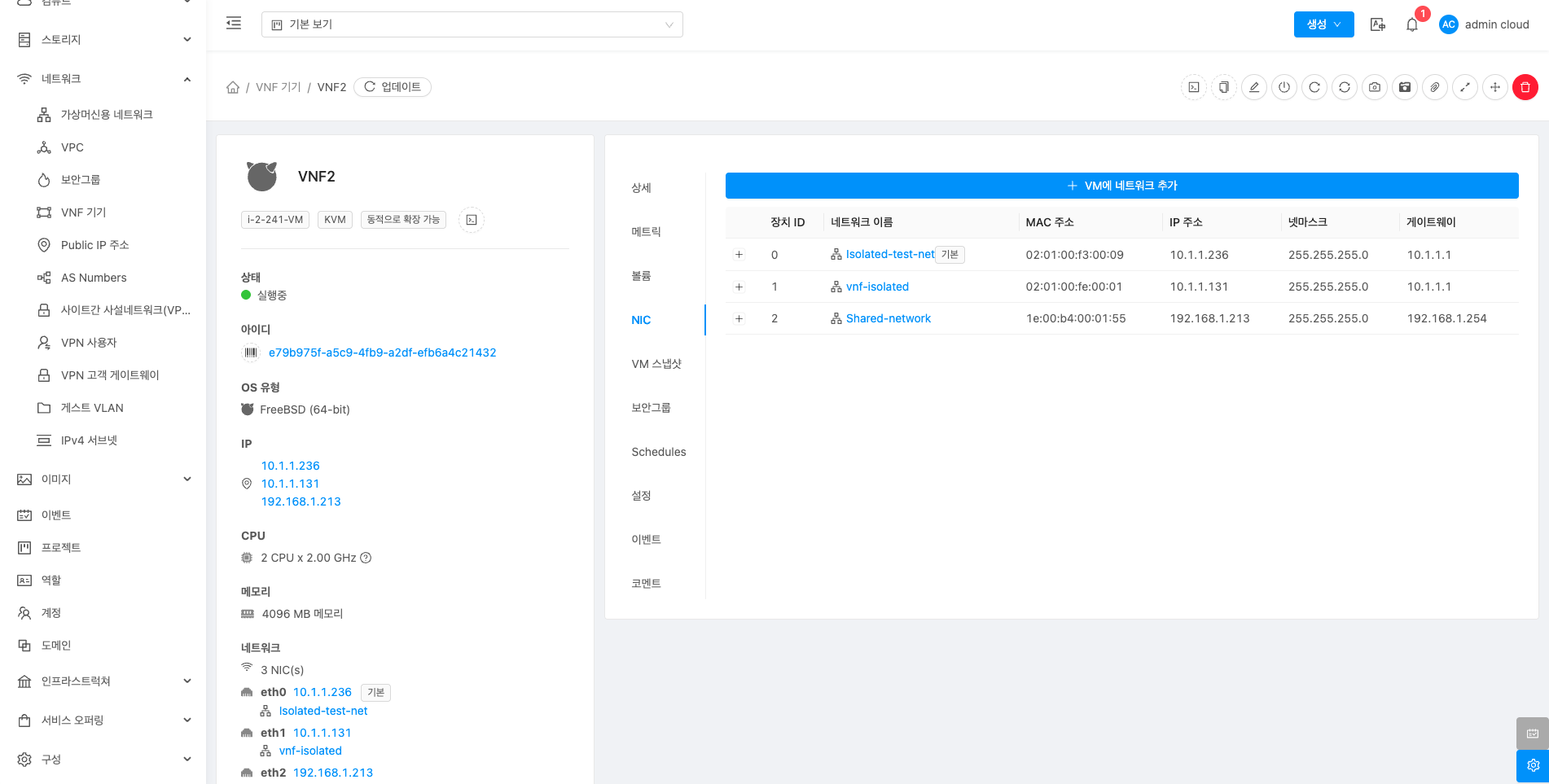Select the 메트릭 tab

pos(646,232)
